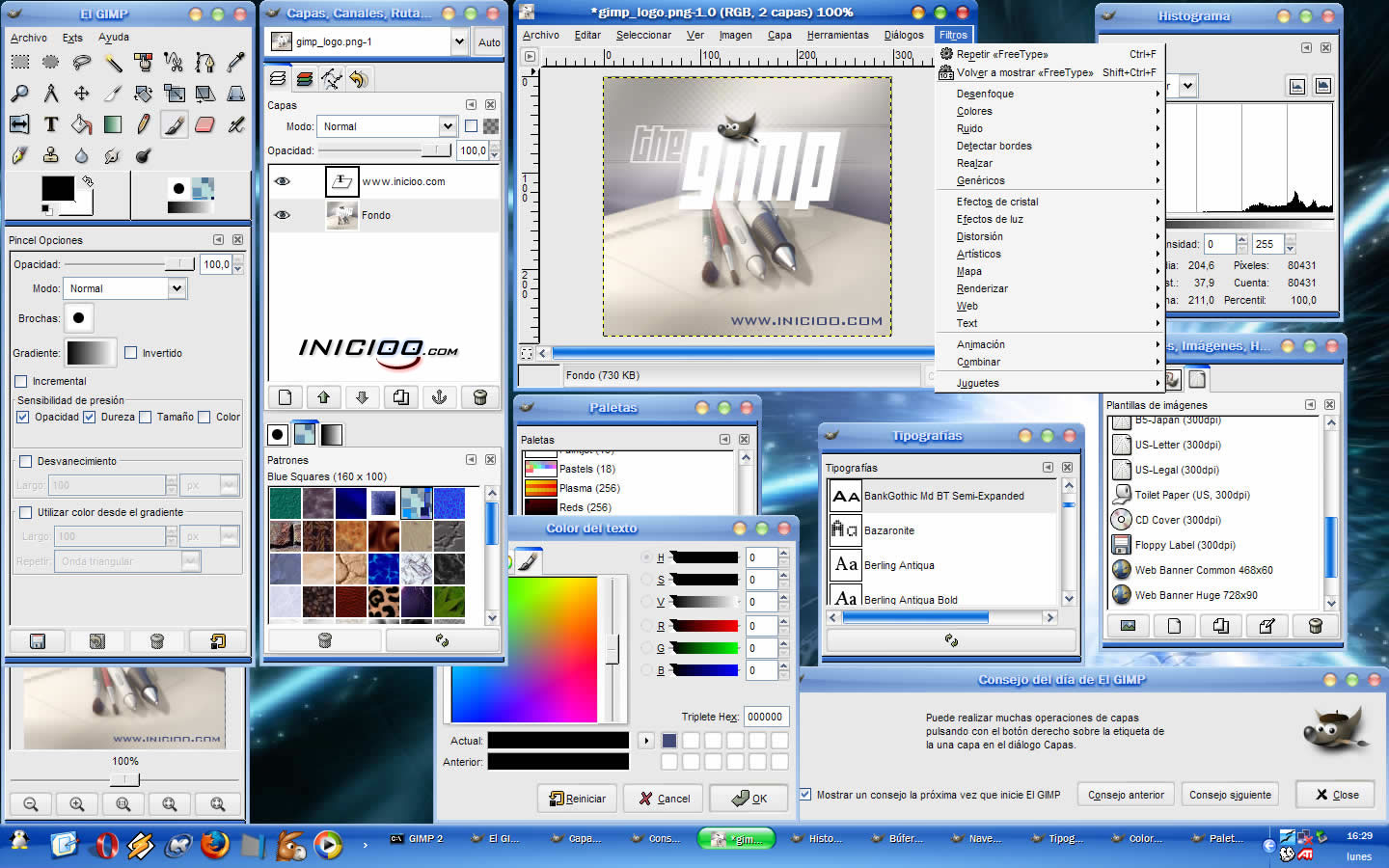Click Consejo anterior button
This screenshot has width=1389, height=868.
[1126, 795]
